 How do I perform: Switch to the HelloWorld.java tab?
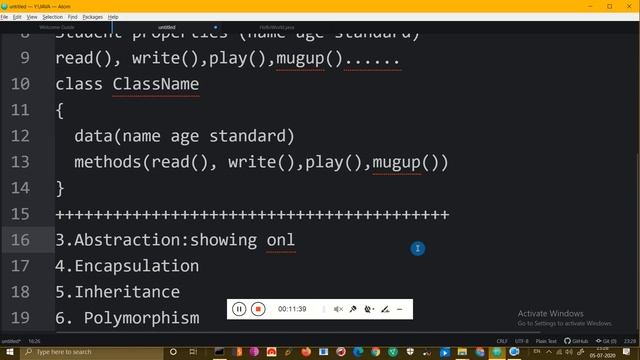277,27
